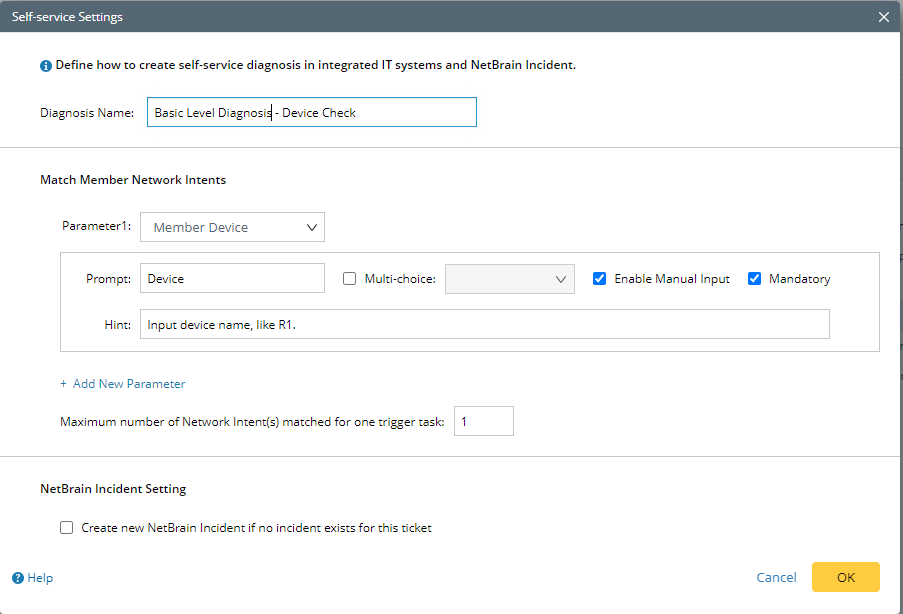
Task: Uncheck the Mandatory checkbox
Action: 754,279
